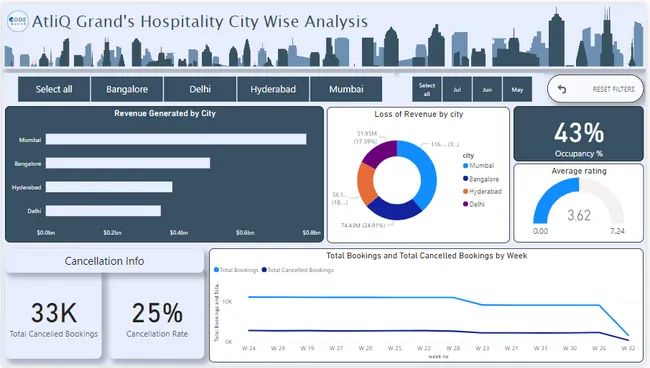Click the 0.00 gauge minimum value

click(540, 231)
